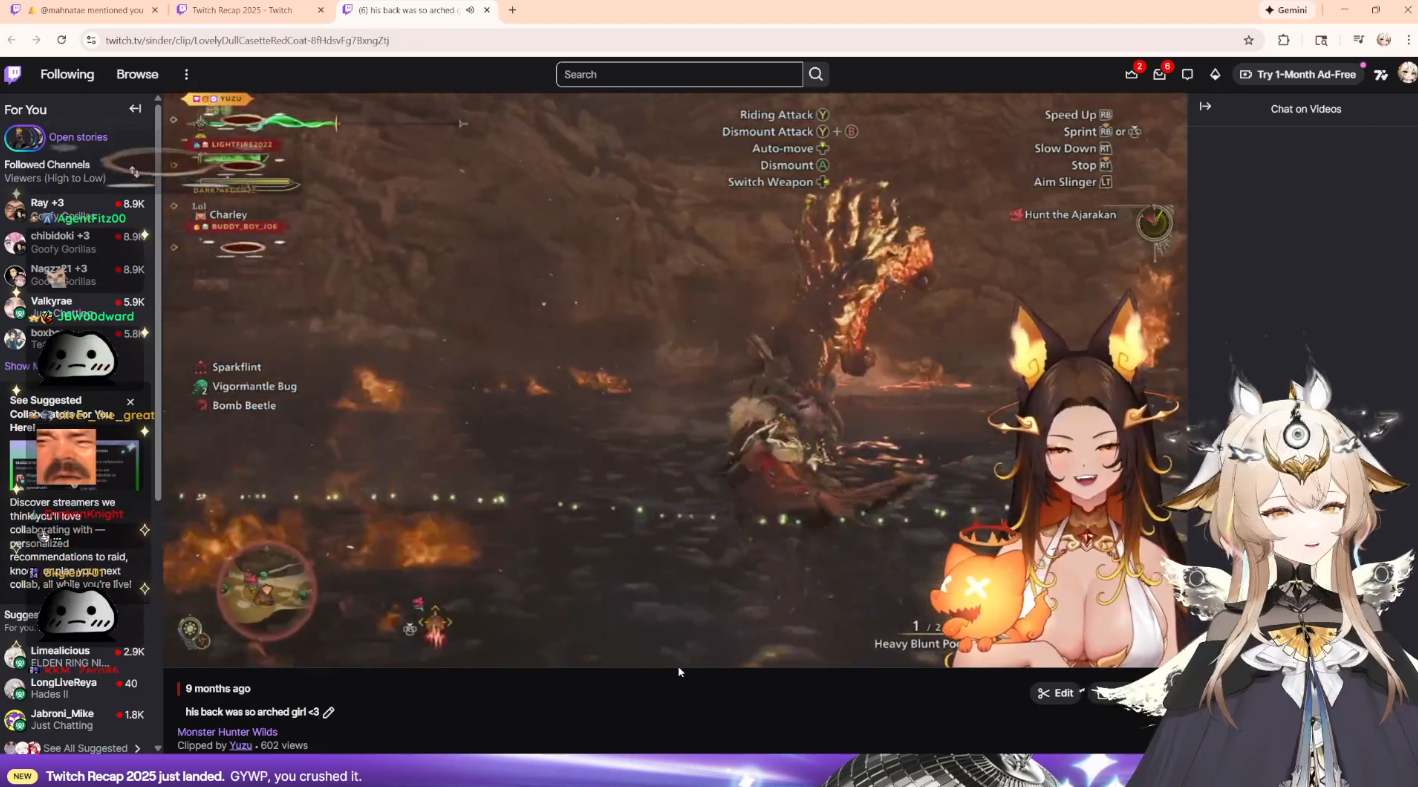Open the Twitch stories avatar ring

tap(24, 138)
